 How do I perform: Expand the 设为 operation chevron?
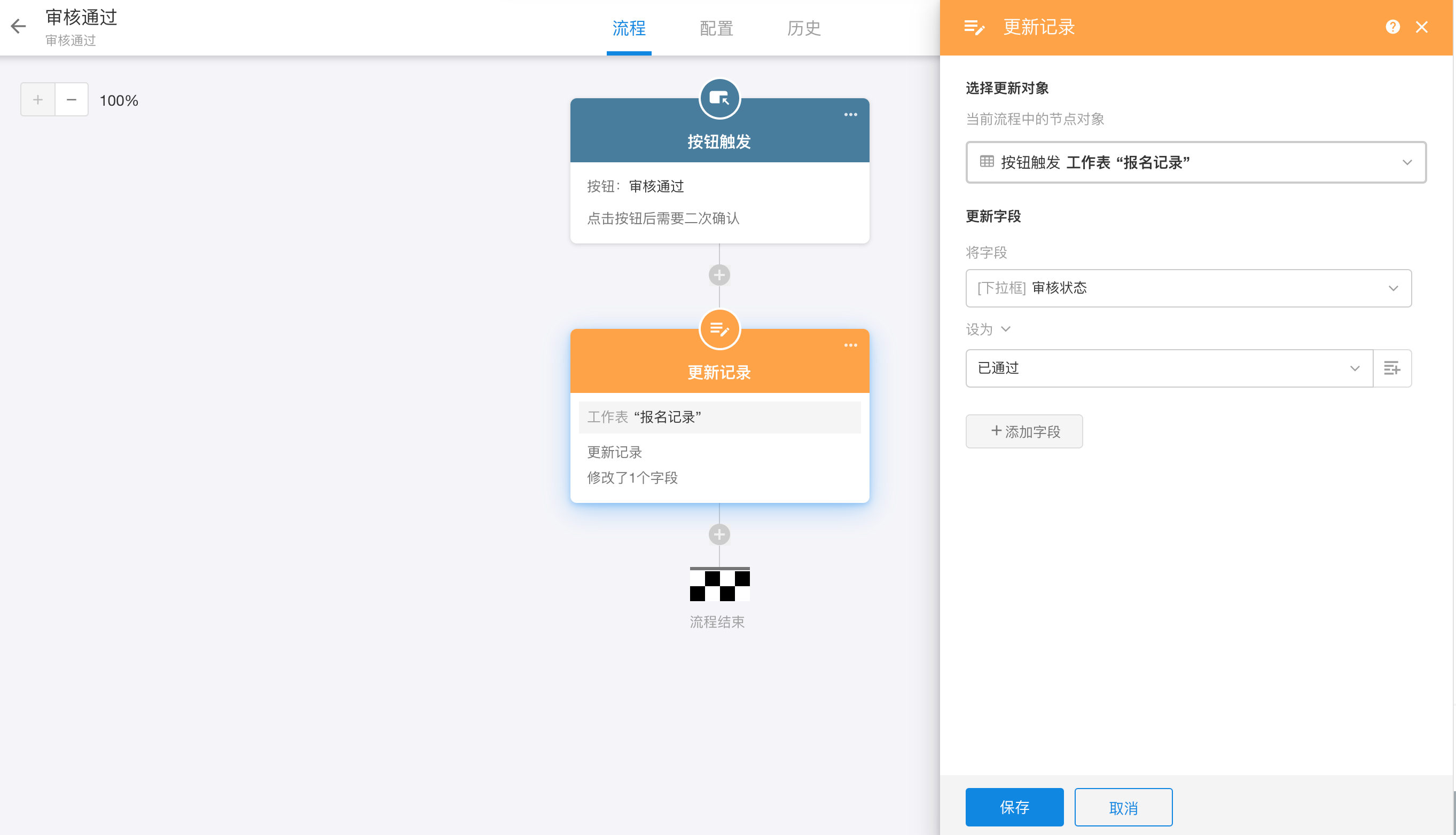(1005, 329)
